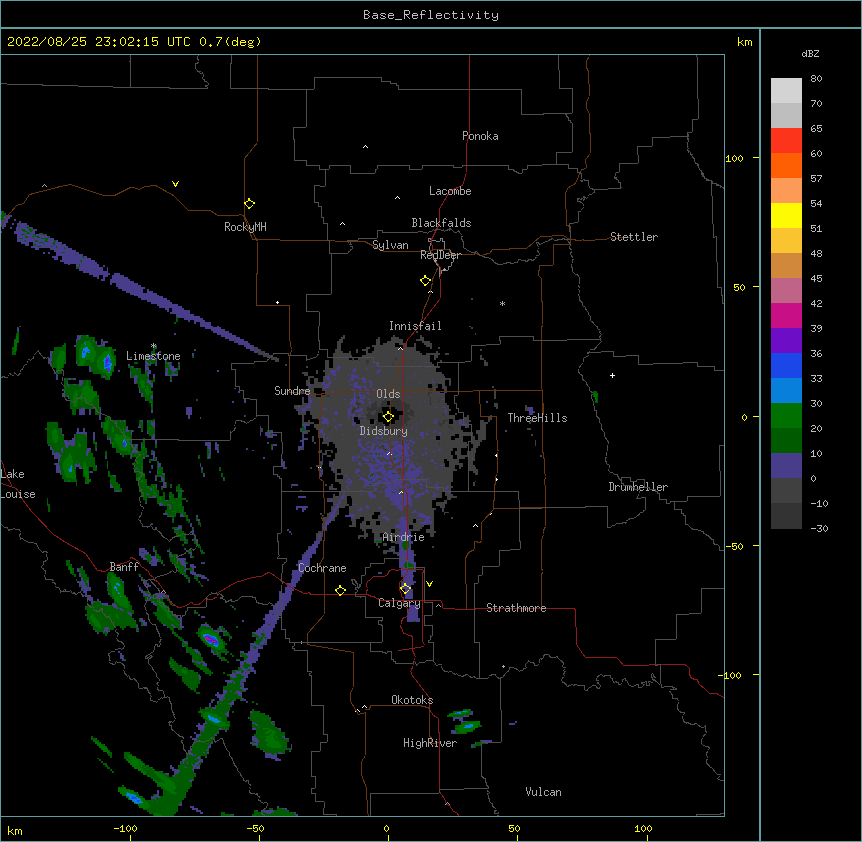The height and width of the screenshot is (842, 862).
Task: Select the red 65 to 60 dBZ swatch
Action: pos(786,140)
